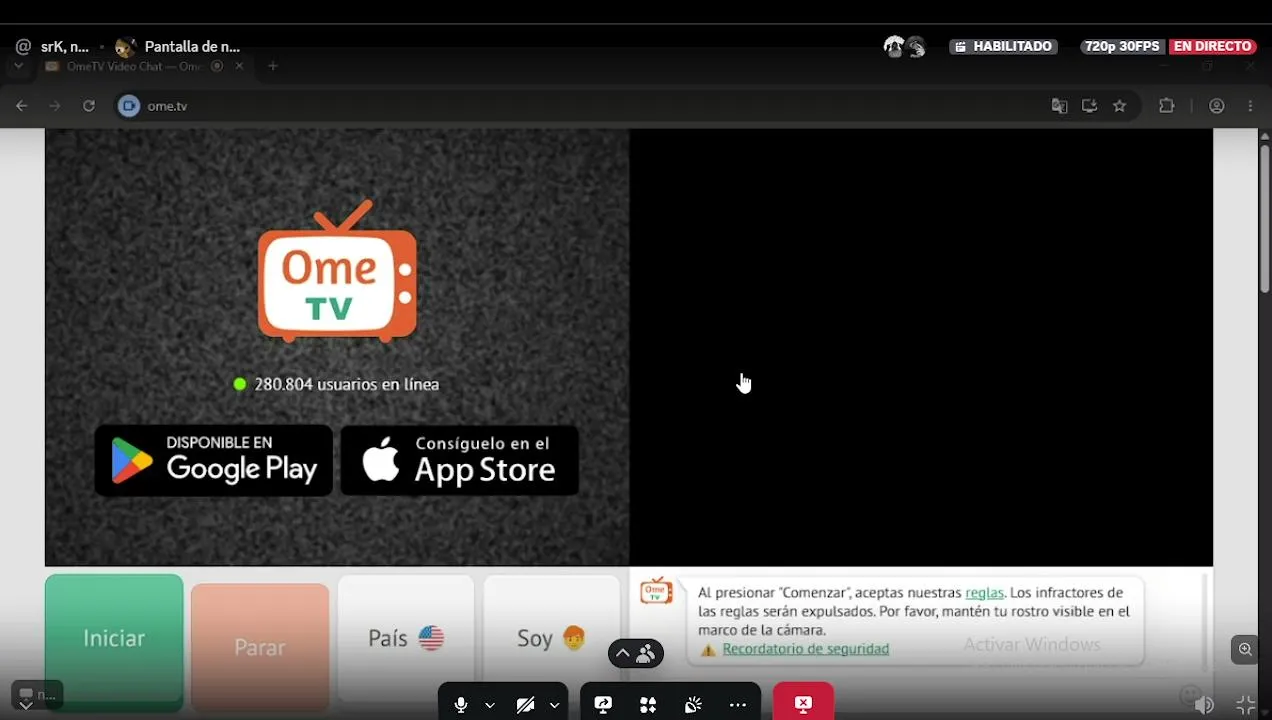Image resolution: width=1272 pixels, height=720 pixels.
Task: Click the warning triangle icon
Action: pyautogui.click(x=708, y=650)
